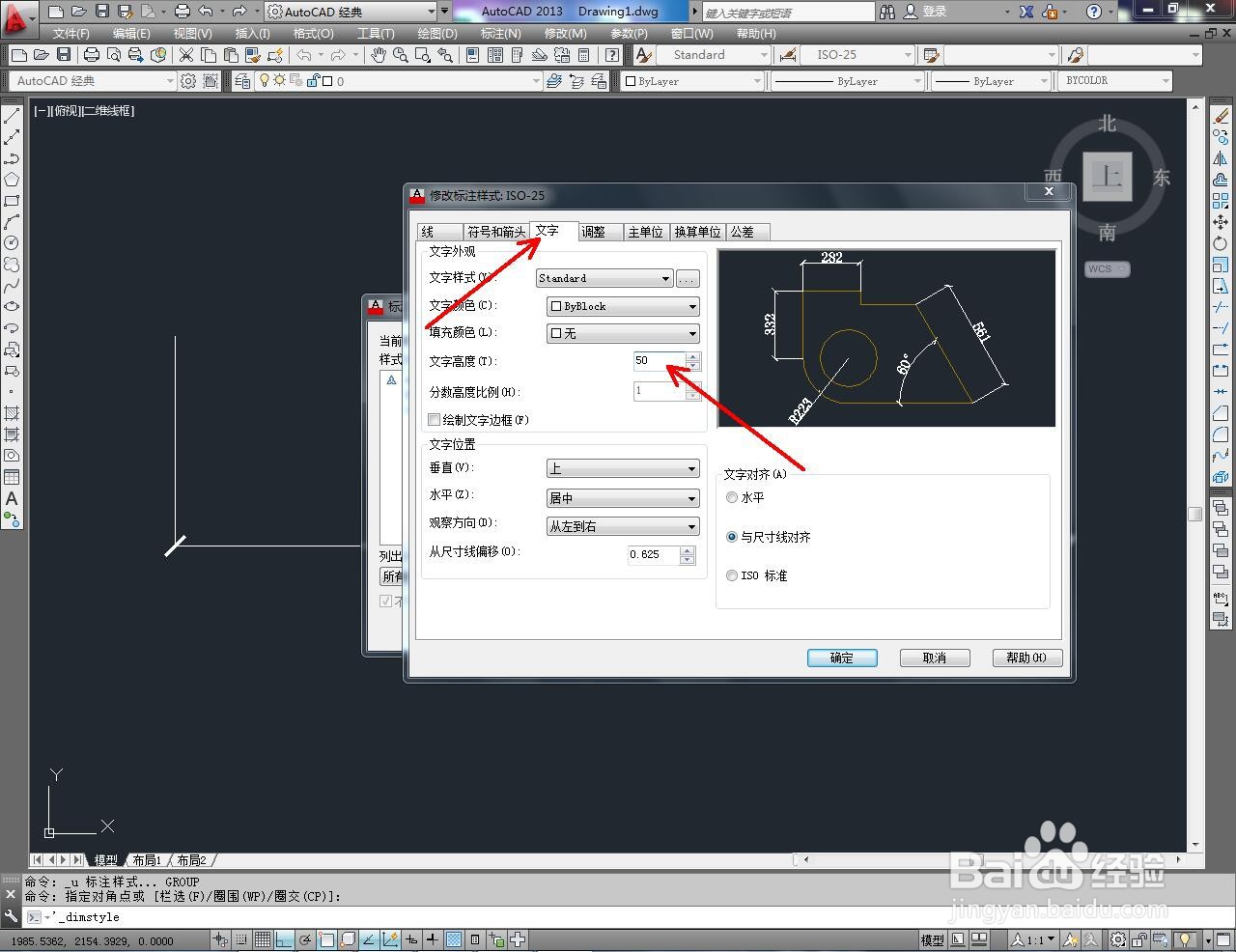
Task: Click the Workspace Settings gear icon
Action: pos(188,81)
